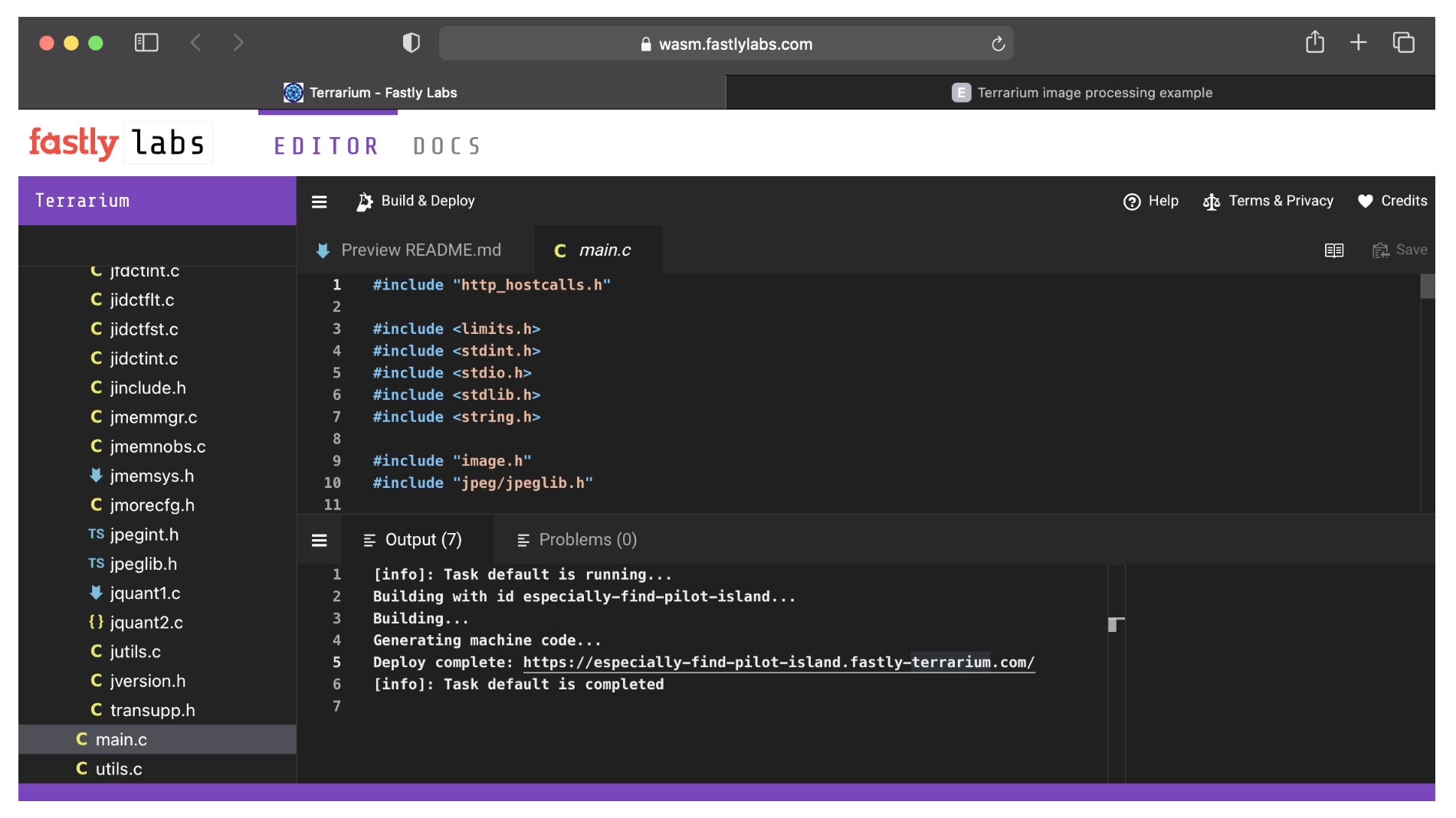Open utils.c in the file tree
Screen dimensions: 1456x818
tap(157, 769)
